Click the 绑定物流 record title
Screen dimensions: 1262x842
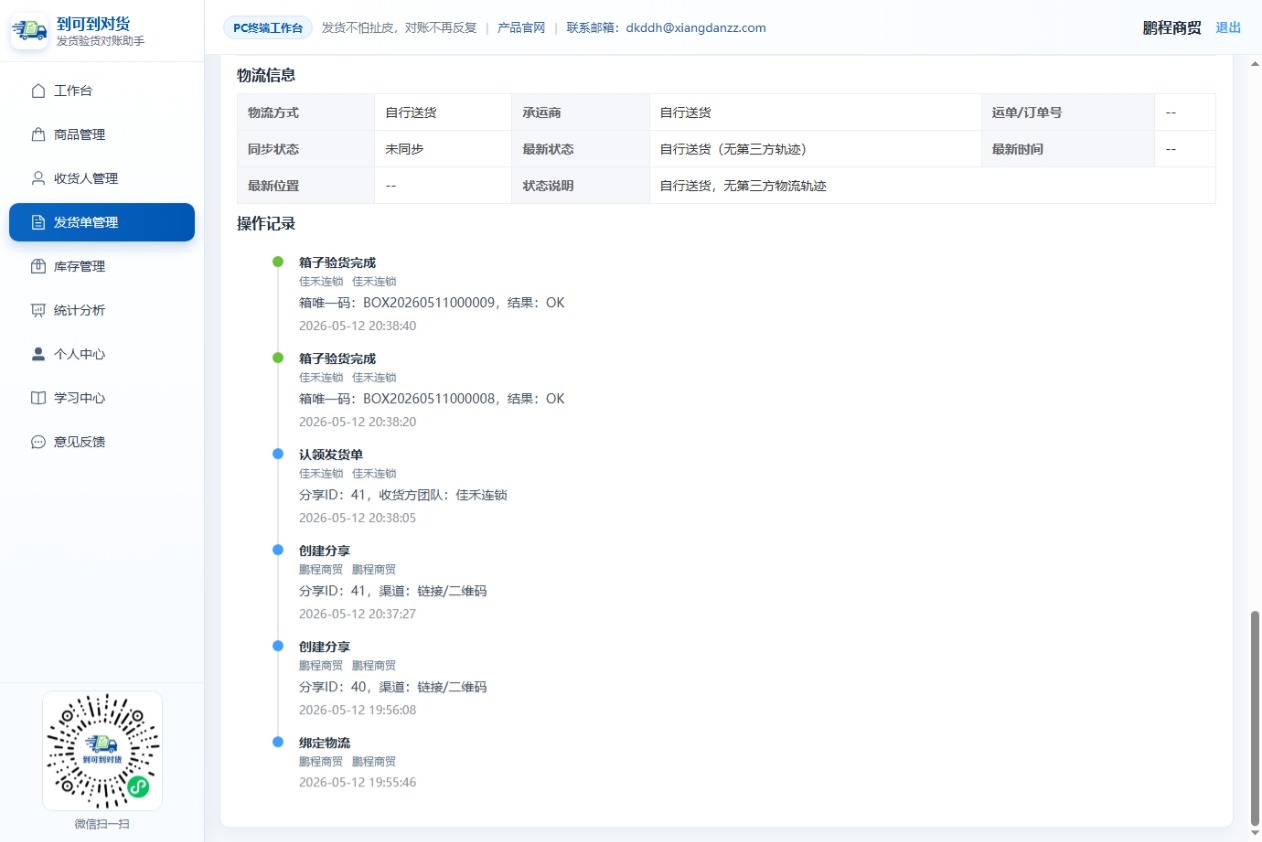325,742
